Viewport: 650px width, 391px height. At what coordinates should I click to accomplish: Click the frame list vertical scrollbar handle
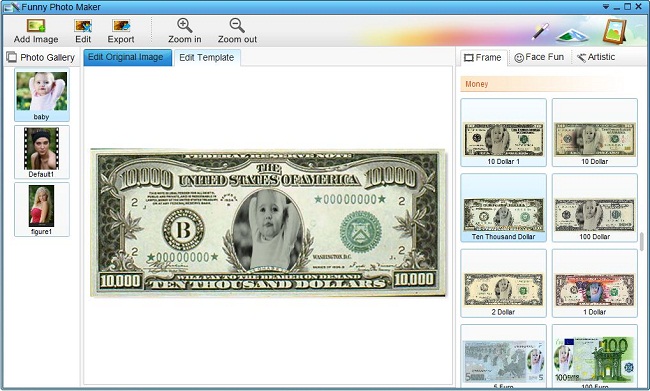(642, 242)
